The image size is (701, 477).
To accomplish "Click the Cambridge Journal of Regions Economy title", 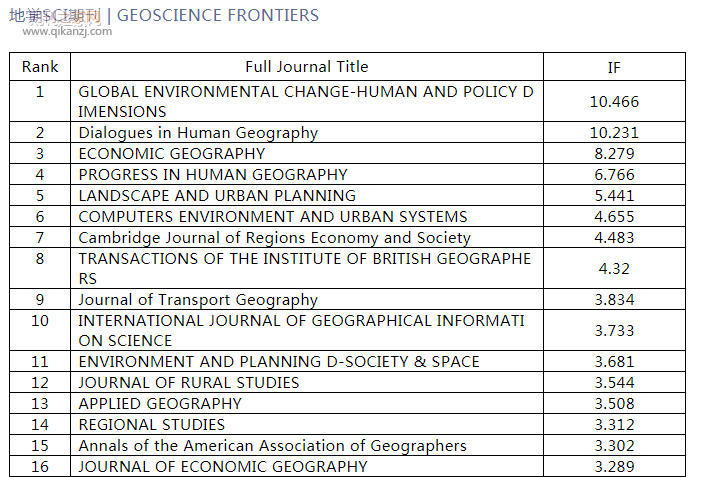I will (x=274, y=237).
